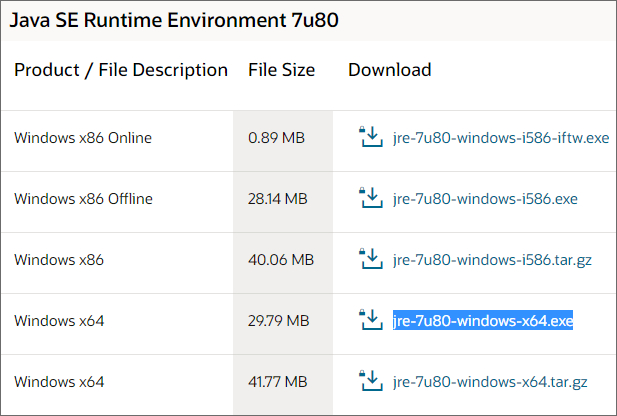Click the 'Windows x86 Offline' description text
The image size is (617, 416).
pos(83,199)
